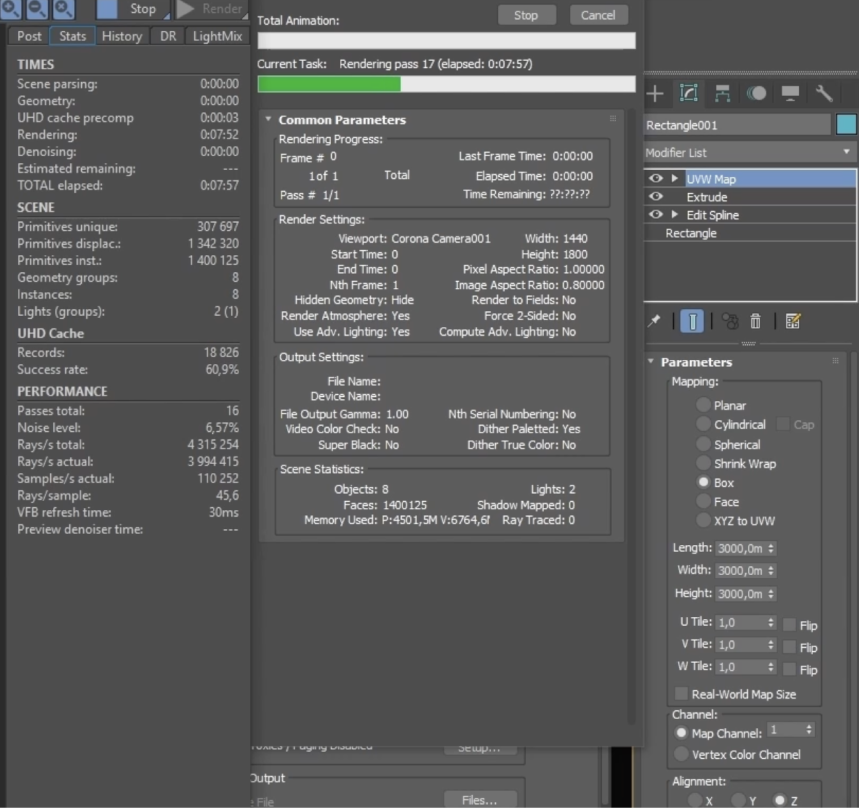Open the Hierarchy panel icon

pyautogui.click(x=722, y=93)
